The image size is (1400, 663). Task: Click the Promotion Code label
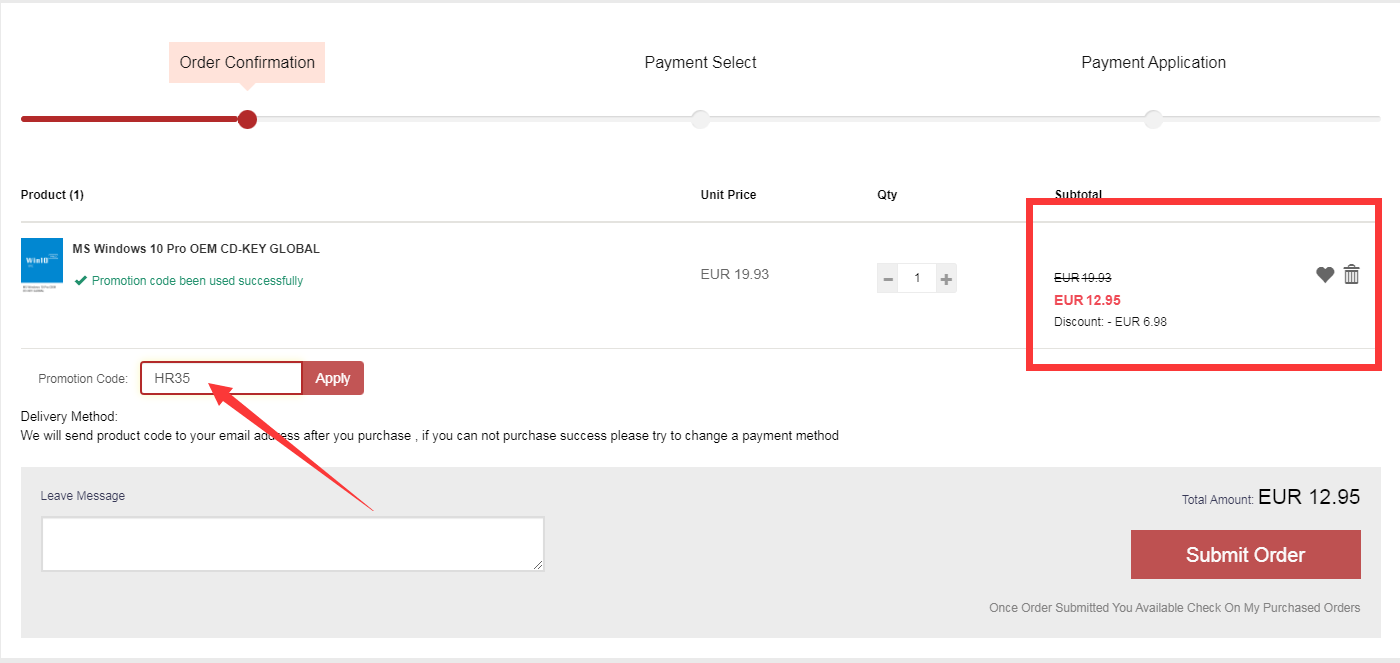(83, 379)
